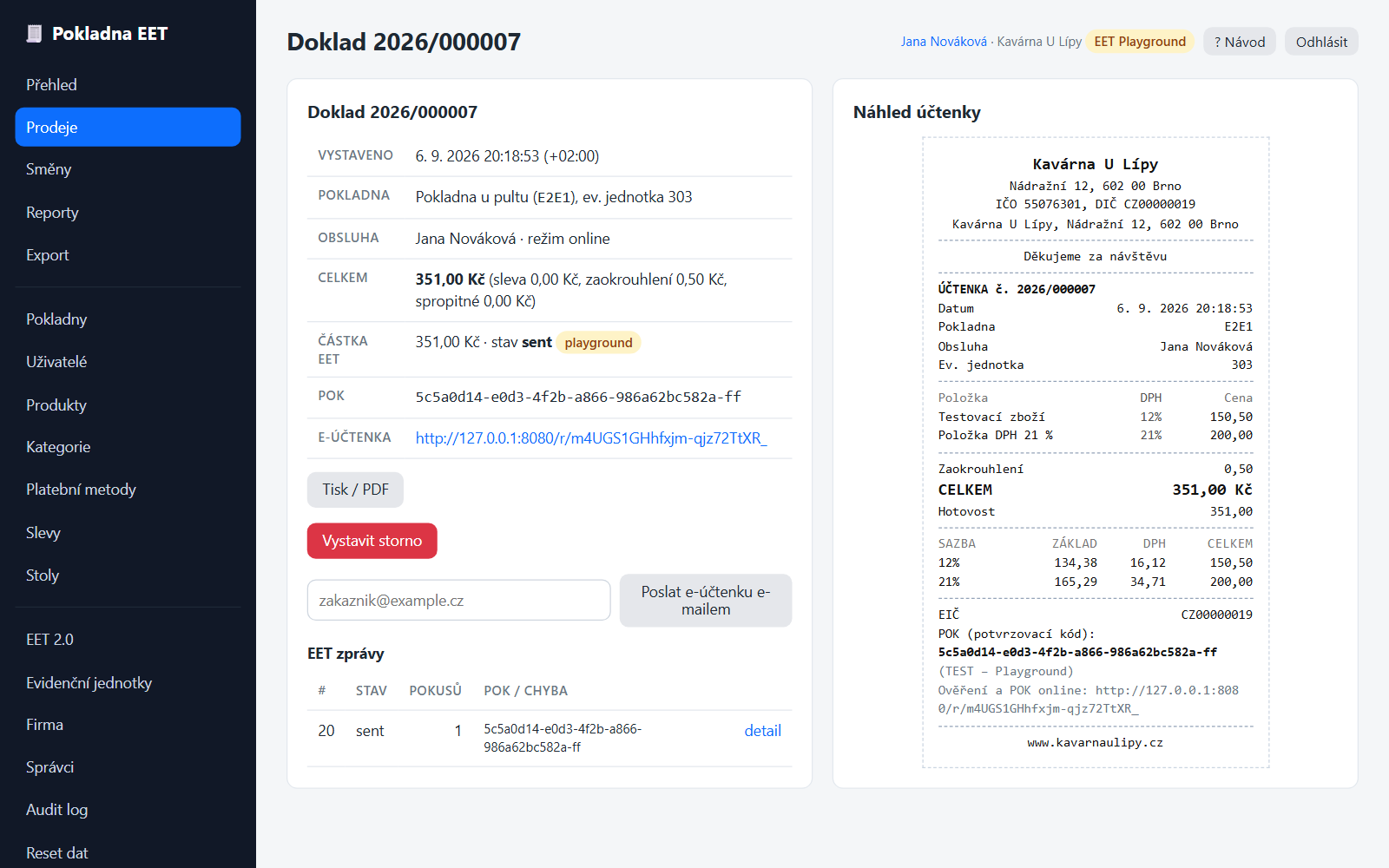The width and height of the screenshot is (1389, 868).
Task: Click the POK code value in details
Action: 578,397
